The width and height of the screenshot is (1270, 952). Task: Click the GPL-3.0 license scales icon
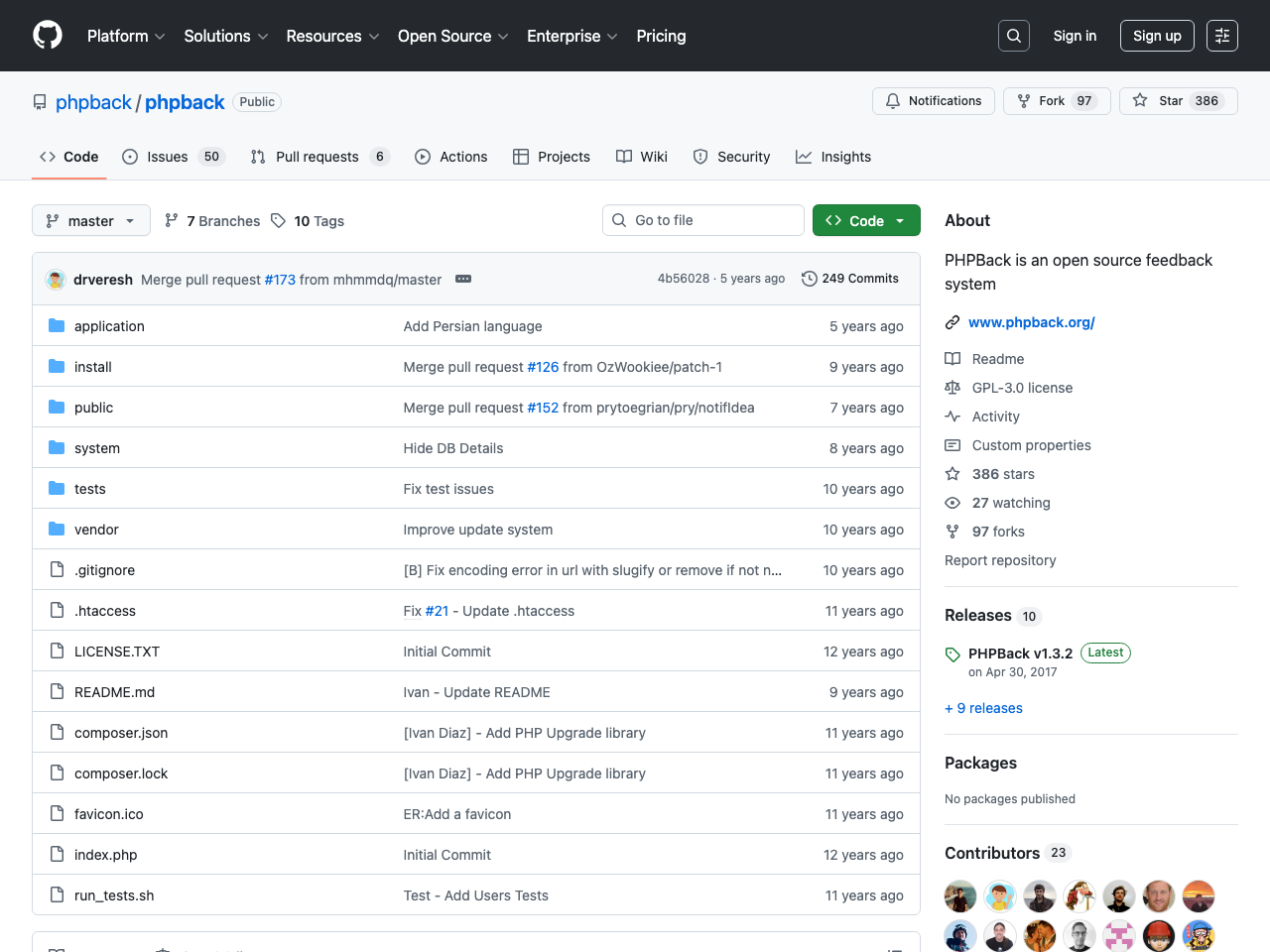952,388
